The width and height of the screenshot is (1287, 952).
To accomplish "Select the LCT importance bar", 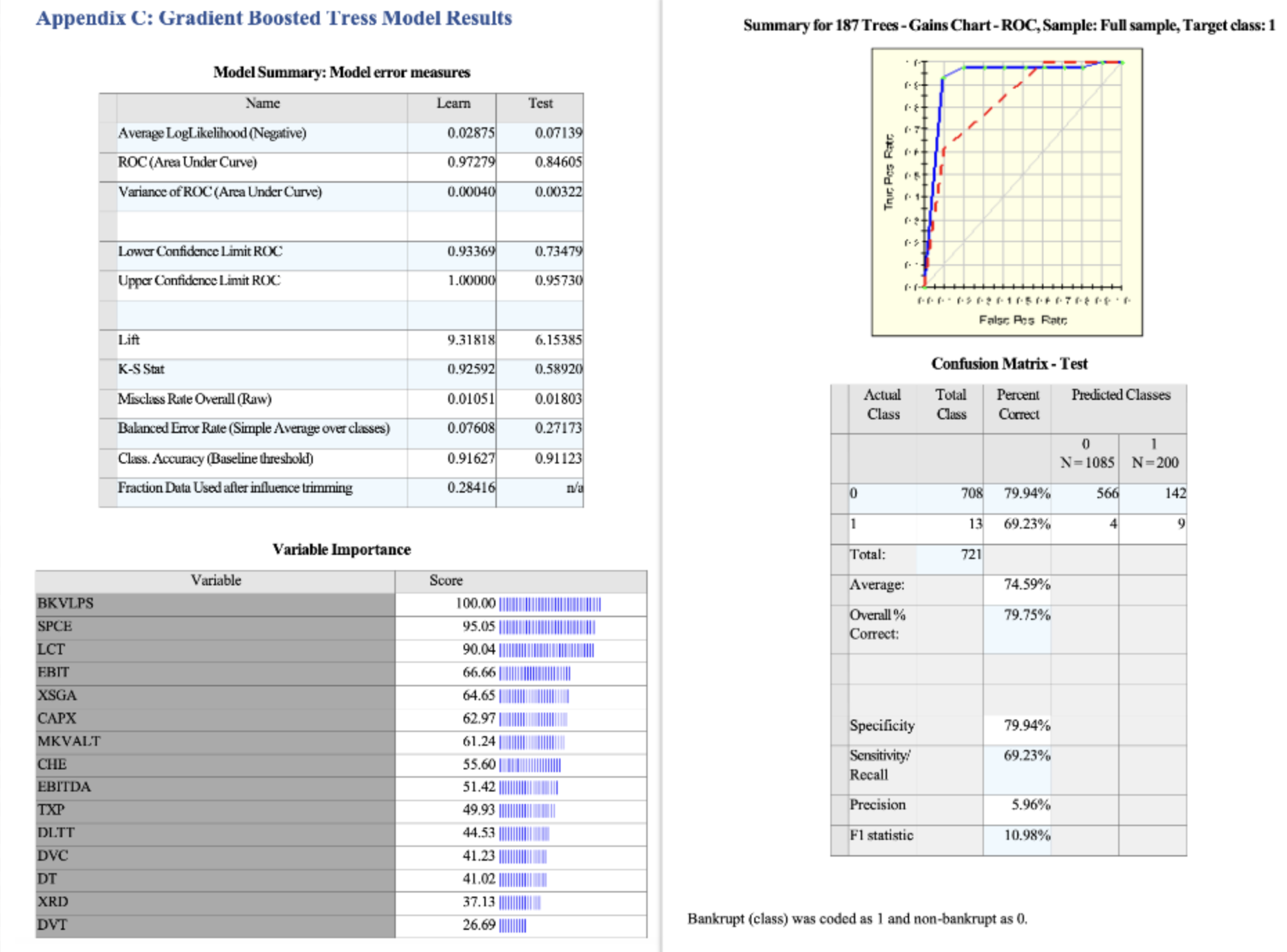I will (x=547, y=649).
